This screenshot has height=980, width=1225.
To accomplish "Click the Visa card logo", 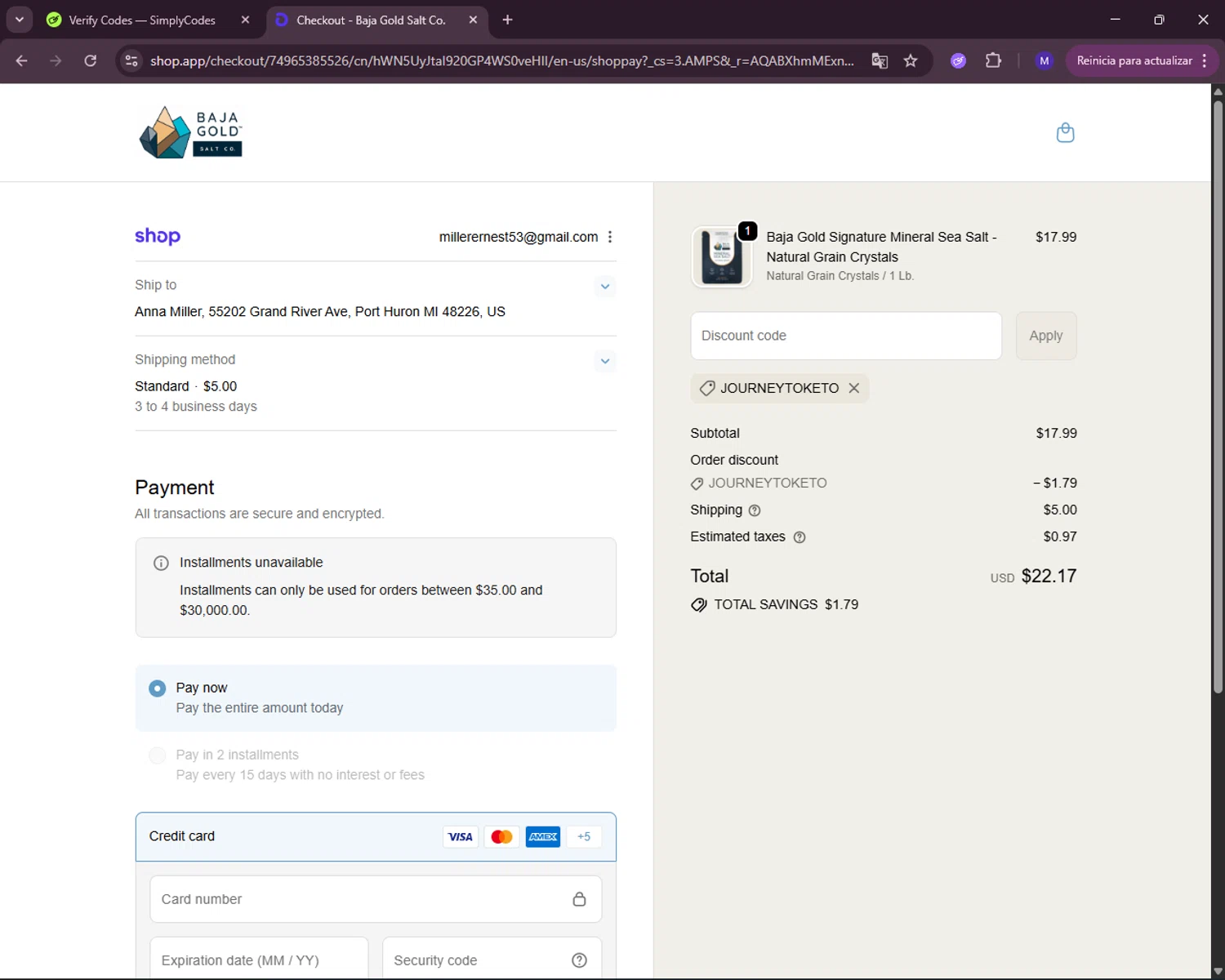I will [461, 836].
